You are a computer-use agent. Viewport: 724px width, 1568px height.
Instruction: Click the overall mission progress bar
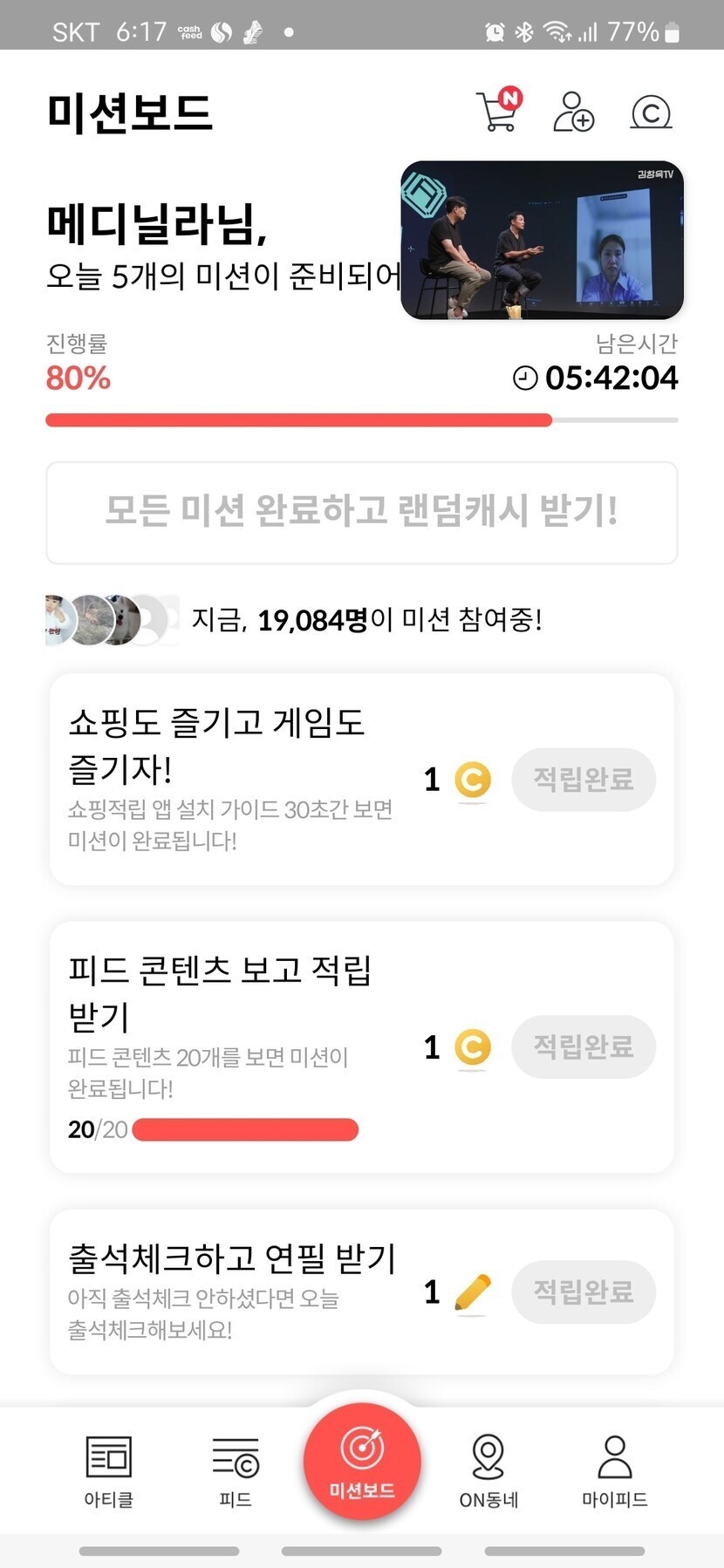point(361,420)
